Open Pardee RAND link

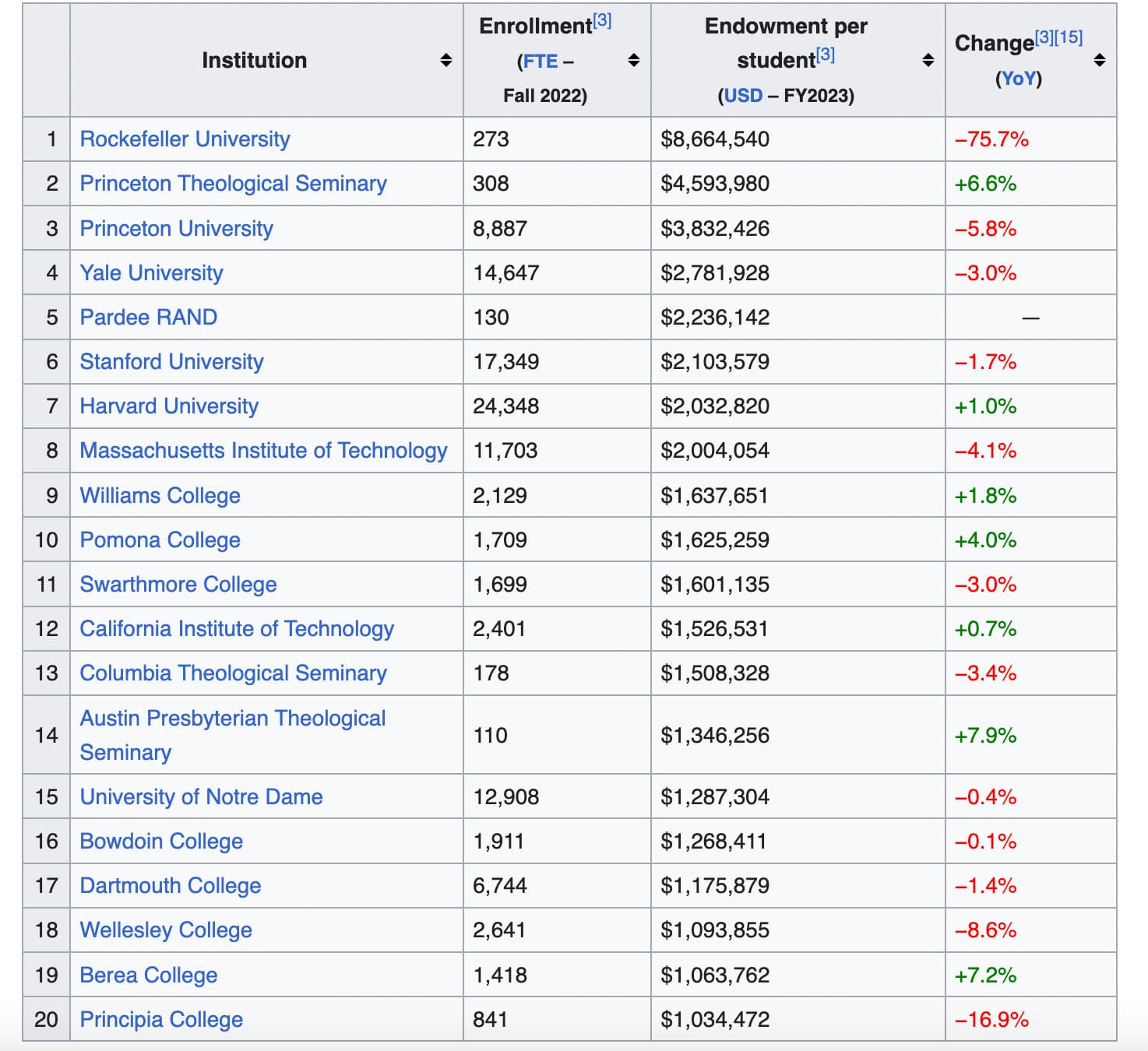point(148,318)
